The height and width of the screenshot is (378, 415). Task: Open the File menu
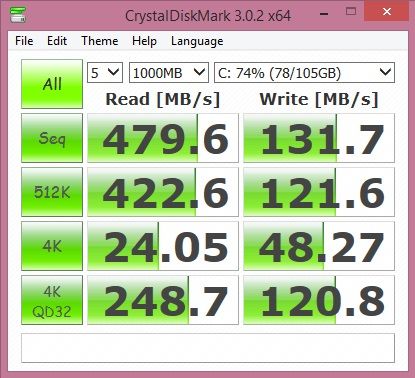24,41
